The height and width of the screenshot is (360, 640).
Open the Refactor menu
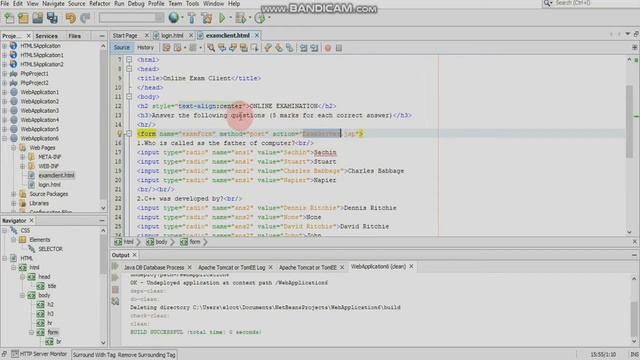coord(100,3)
